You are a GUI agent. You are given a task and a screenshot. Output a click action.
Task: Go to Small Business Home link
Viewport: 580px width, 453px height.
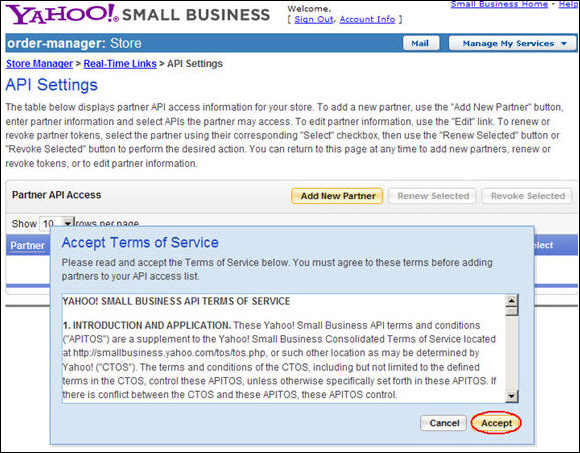point(499,4)
